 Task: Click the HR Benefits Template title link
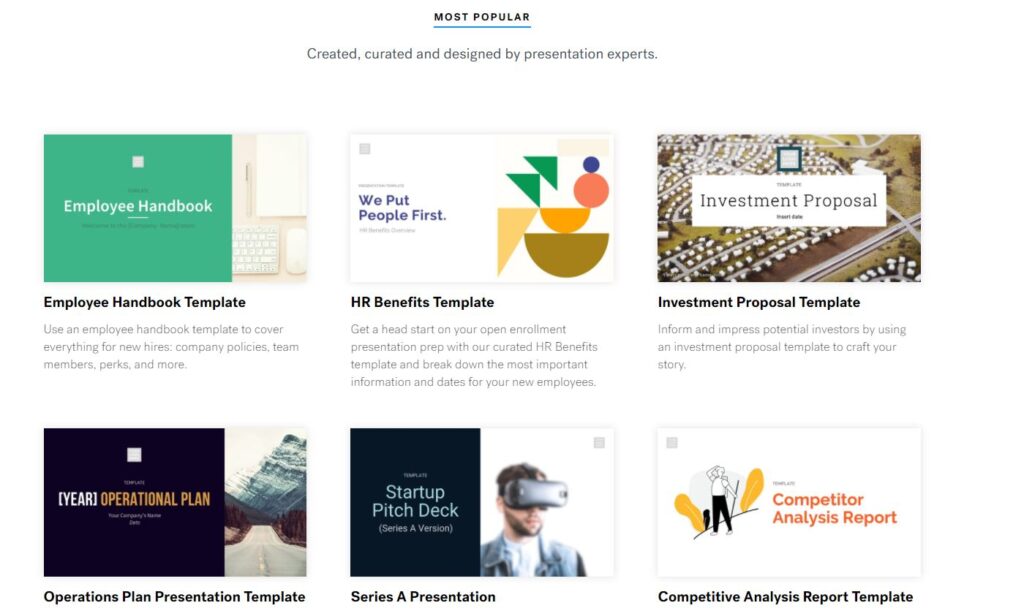[422, 302]
